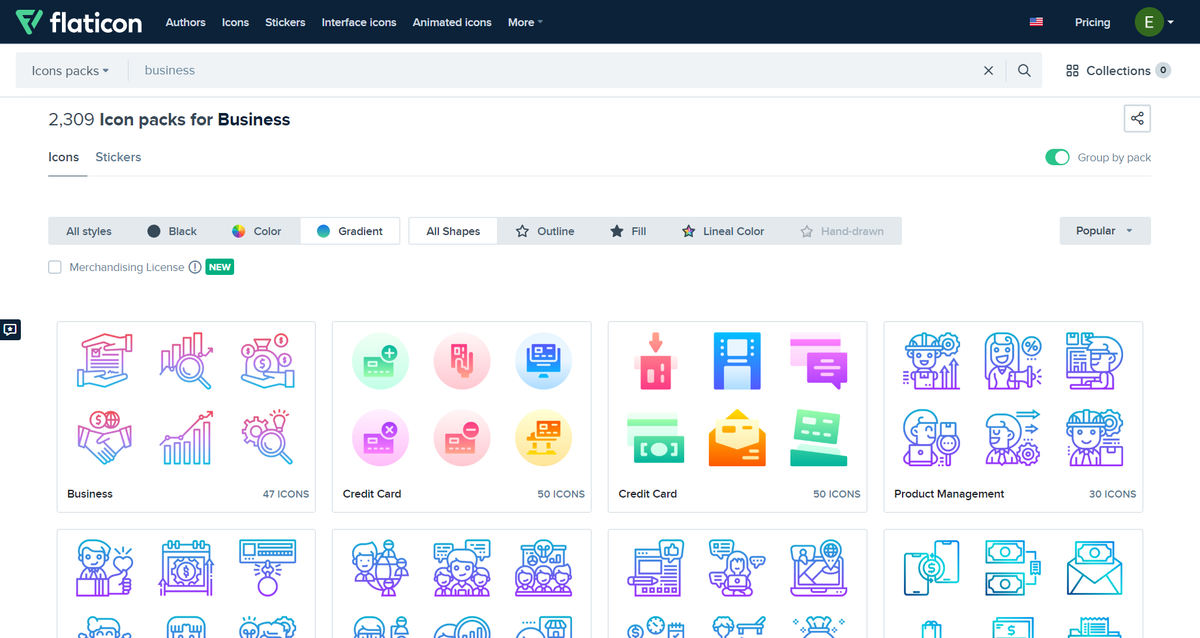Click the feedback icon on the left edge
This screenshot has width=1200, height=638.
pos(11,329)
